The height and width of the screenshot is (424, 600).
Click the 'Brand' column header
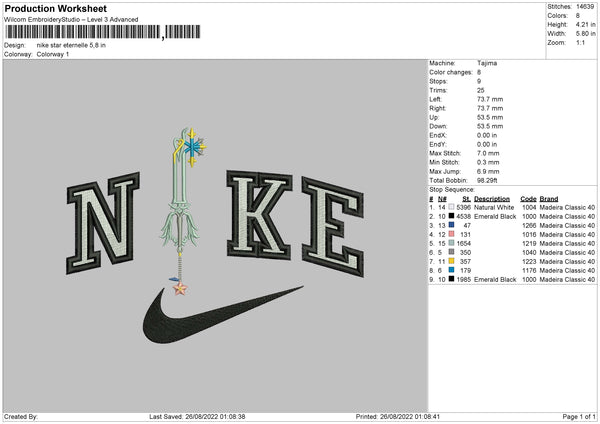click(x=549, y=199)
